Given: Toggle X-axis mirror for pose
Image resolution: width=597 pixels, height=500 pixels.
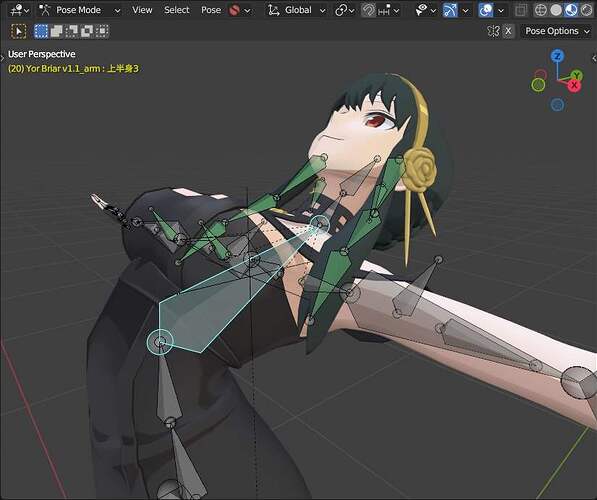Looking at the screenshot, I should (x=508, y=31).
